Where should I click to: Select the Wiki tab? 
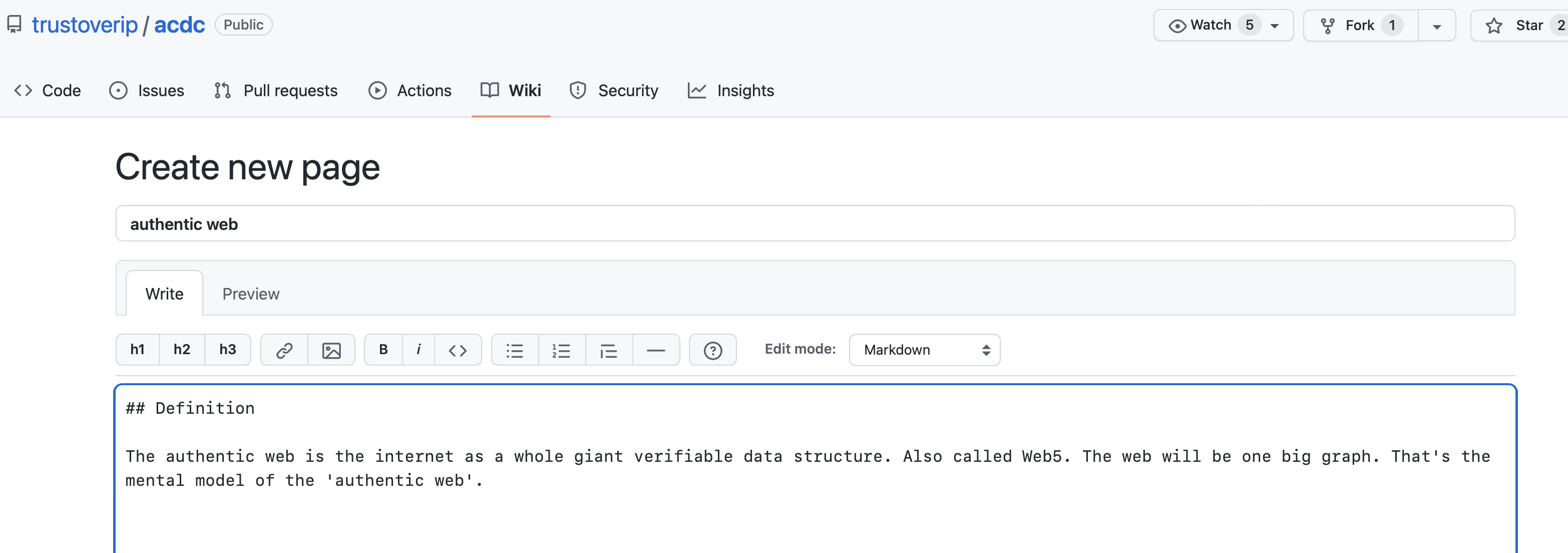510,90
